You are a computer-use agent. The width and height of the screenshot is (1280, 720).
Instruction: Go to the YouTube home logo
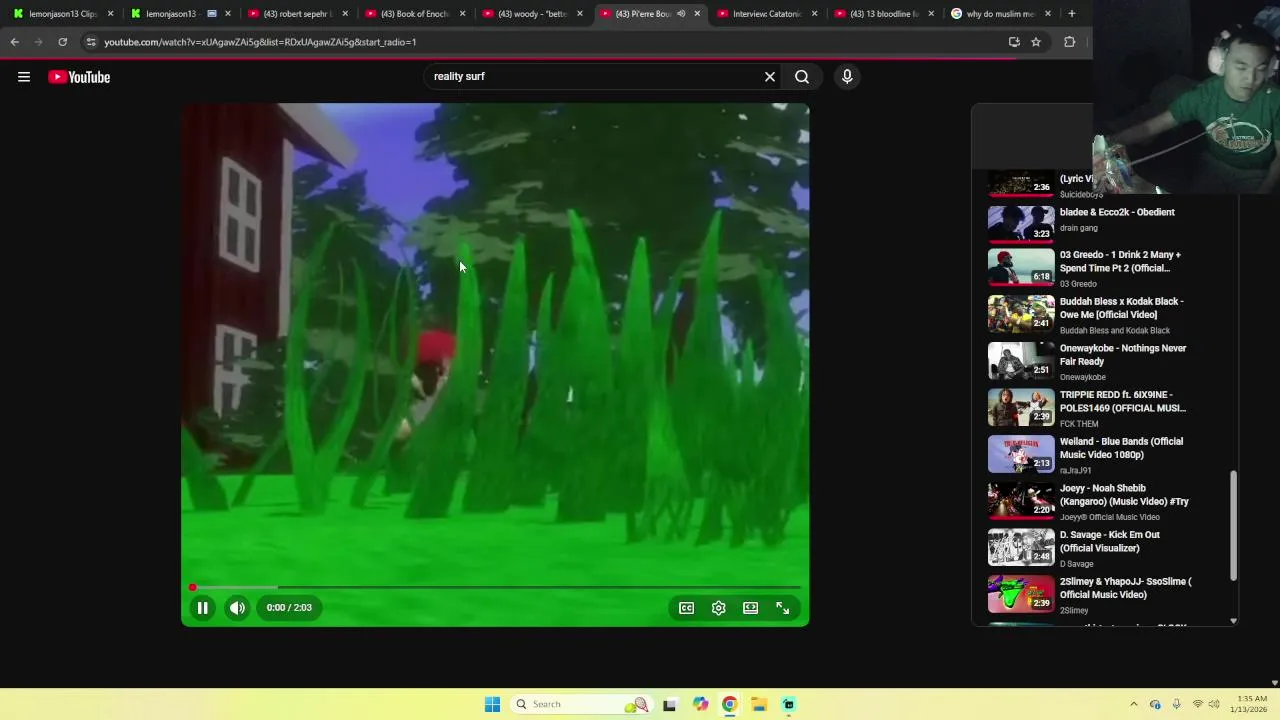point(79,77)
